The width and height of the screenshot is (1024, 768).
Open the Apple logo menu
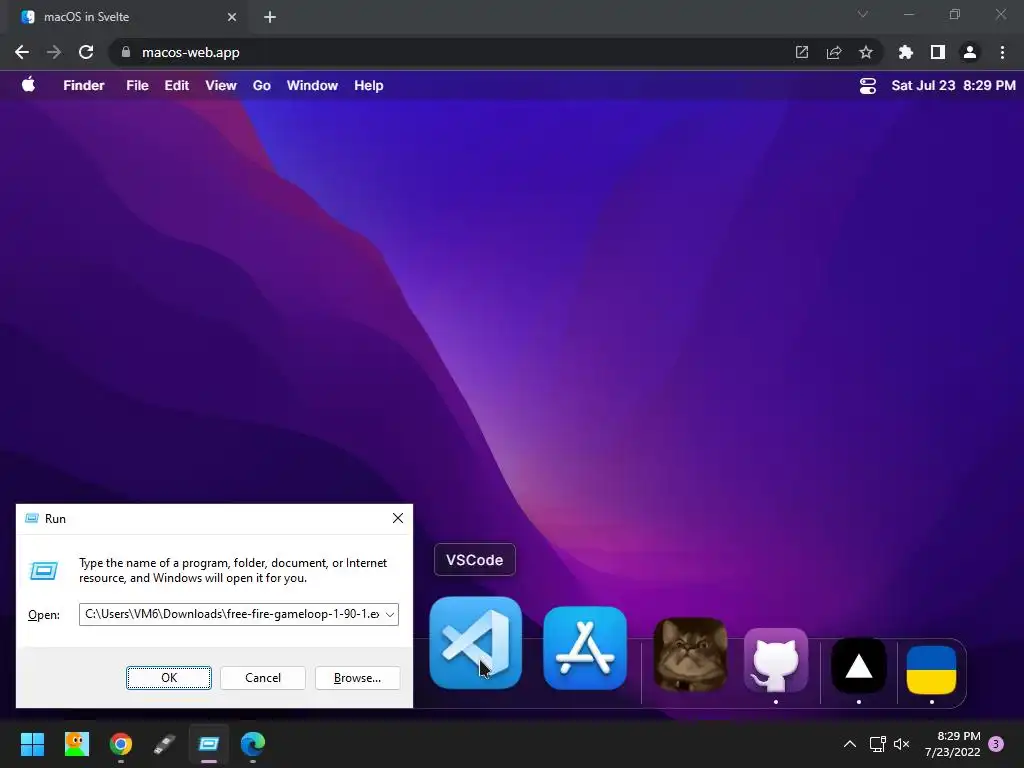(x=28, y=85)
